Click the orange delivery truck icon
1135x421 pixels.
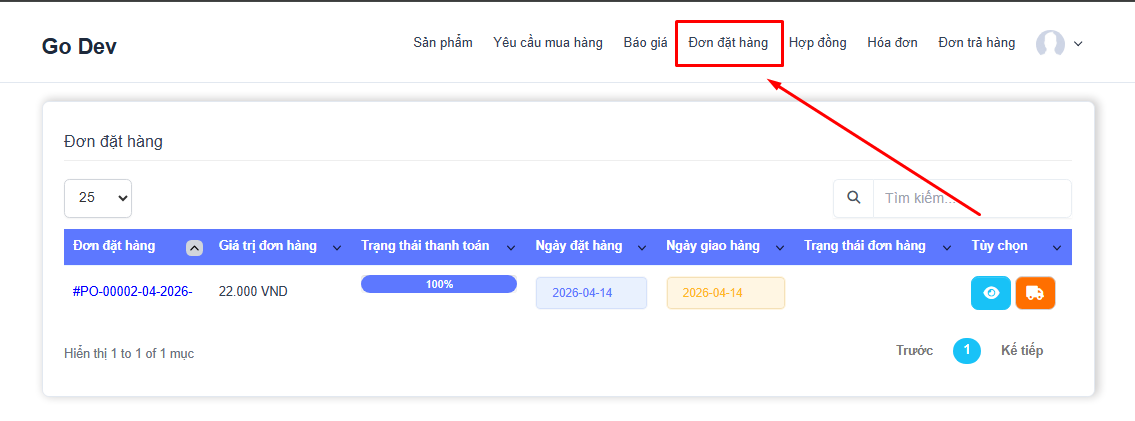click(1035, 293)
